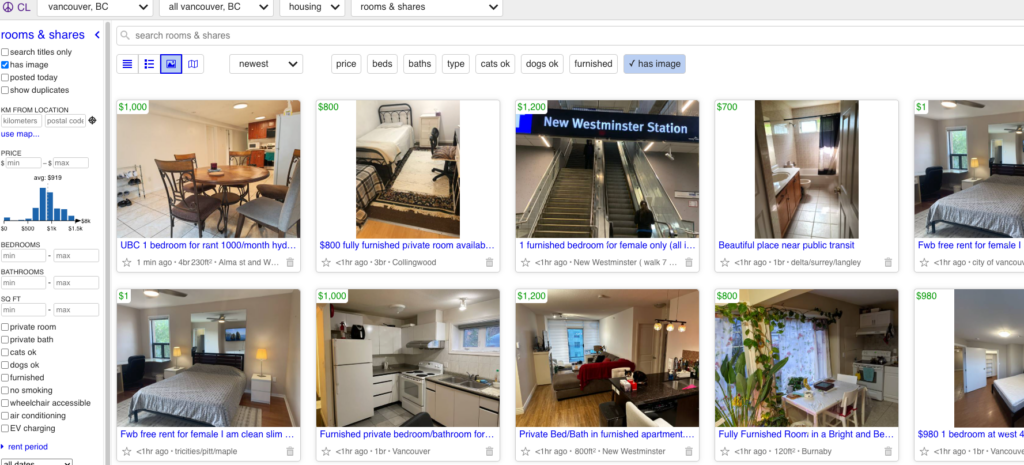Star the New Westminster furnished bedroom listing
The image size is (1024, 465).
[x=525, y=263]
